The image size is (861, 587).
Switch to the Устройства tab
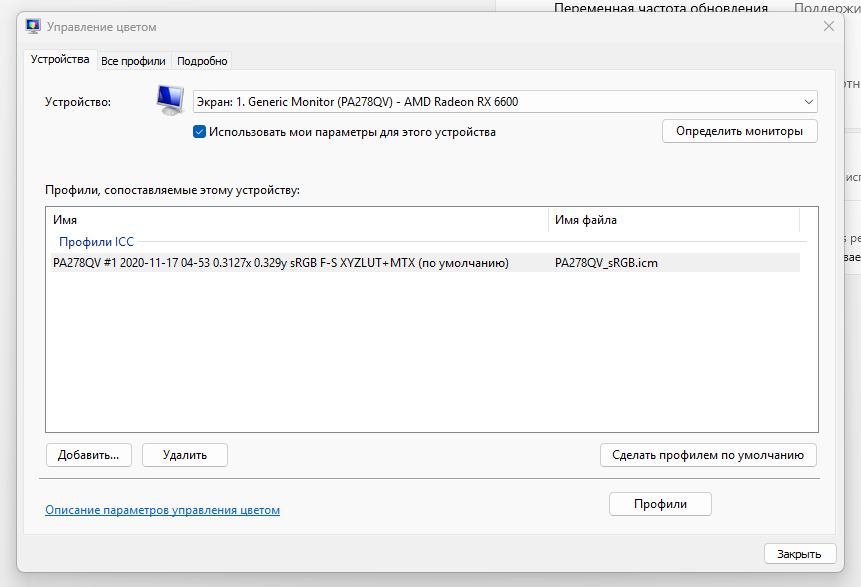coord(60,59)
